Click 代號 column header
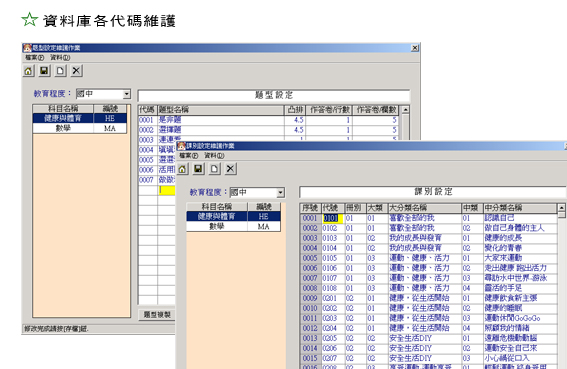The width and height of the screenshot is (567, 369). click(x=333, y=208)
